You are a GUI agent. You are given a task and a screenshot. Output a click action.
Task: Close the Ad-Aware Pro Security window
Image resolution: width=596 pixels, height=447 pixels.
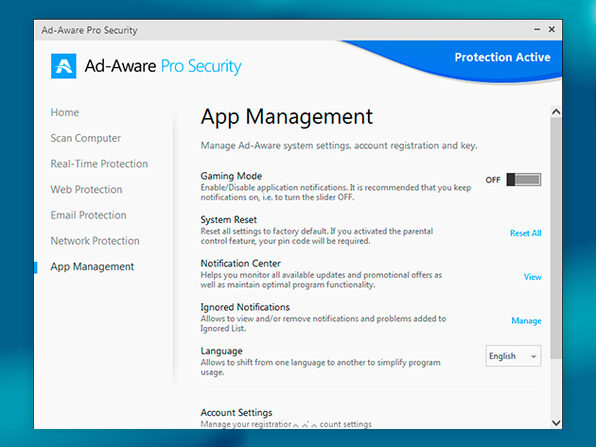click(x=552, y=29)
